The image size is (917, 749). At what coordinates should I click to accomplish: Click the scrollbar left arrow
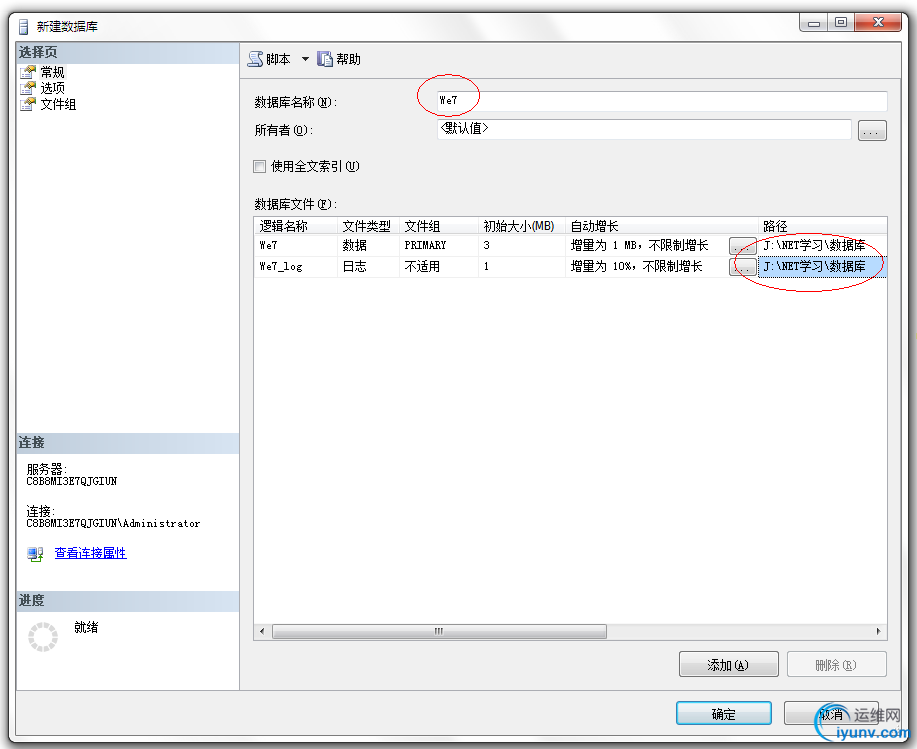coord(262,631)
